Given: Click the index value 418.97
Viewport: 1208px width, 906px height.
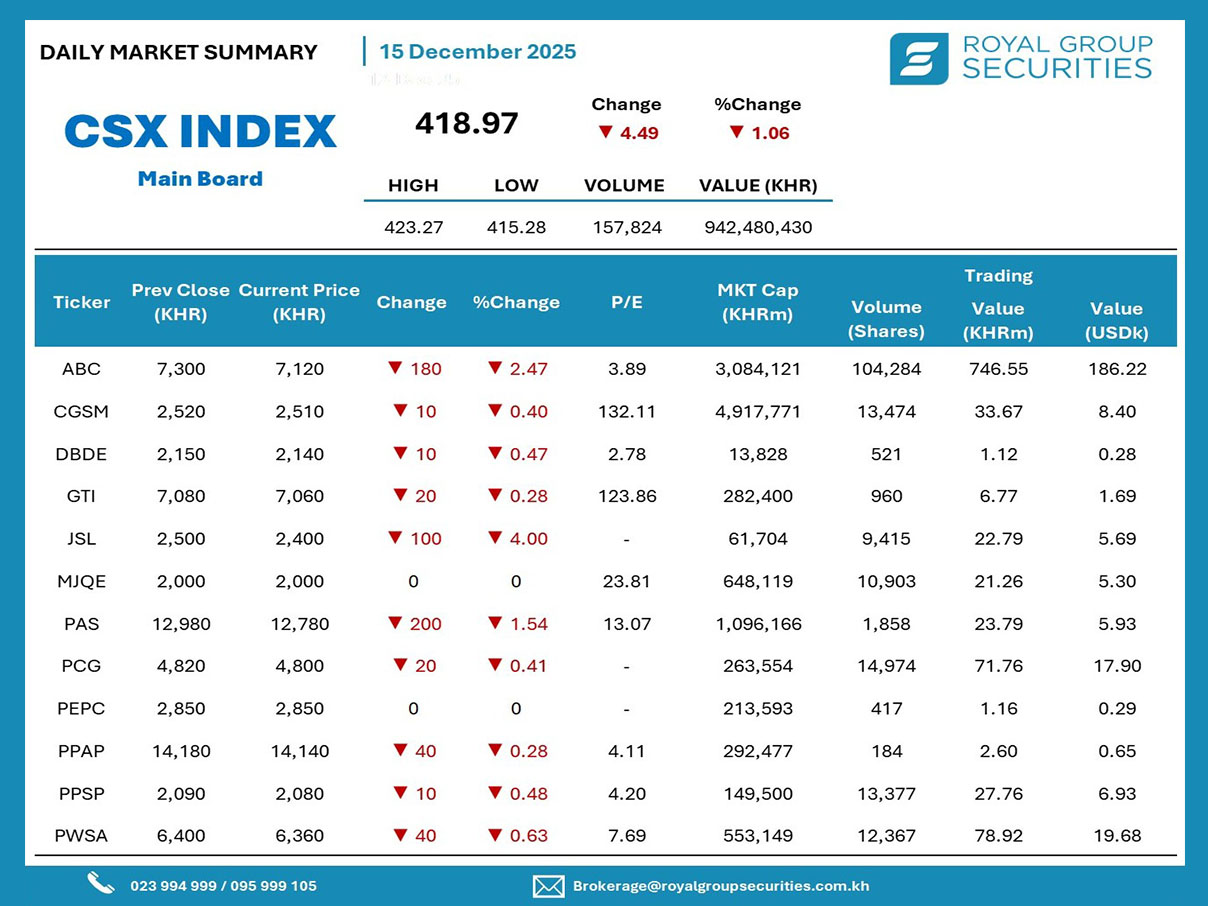Looking at the screenshot, I should click(467, 124).
